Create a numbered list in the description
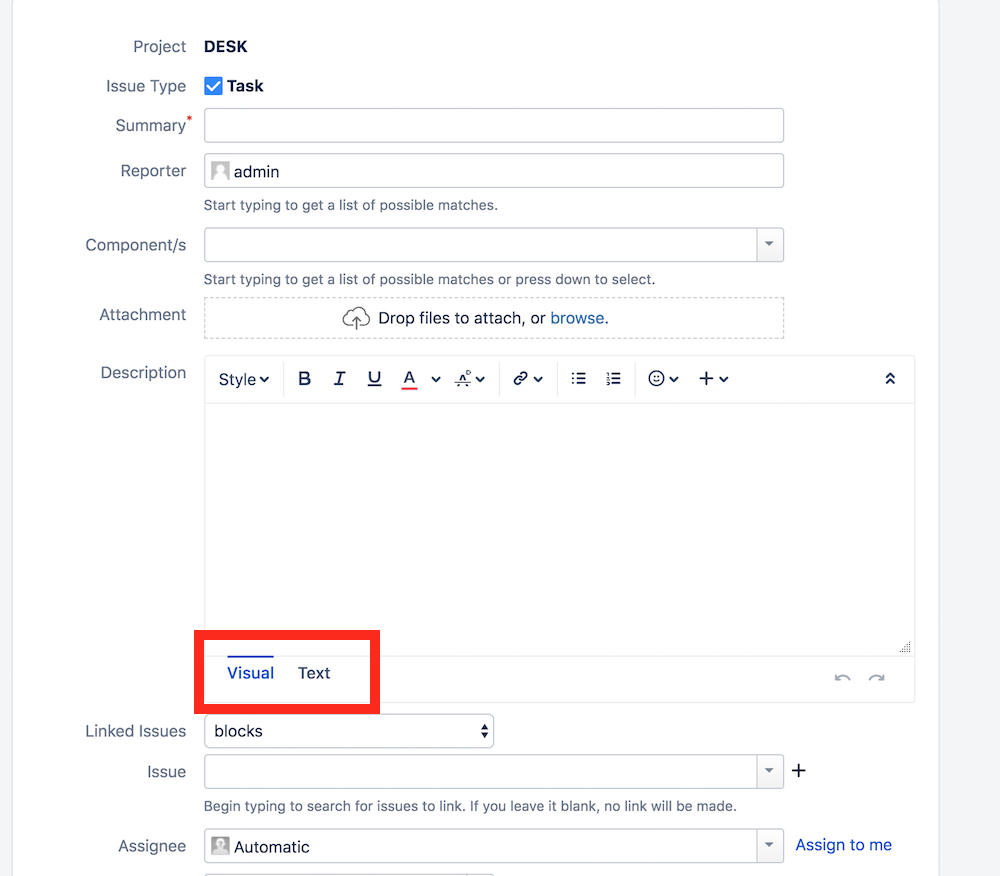1000x876 pixels. [x=613, y=378]
